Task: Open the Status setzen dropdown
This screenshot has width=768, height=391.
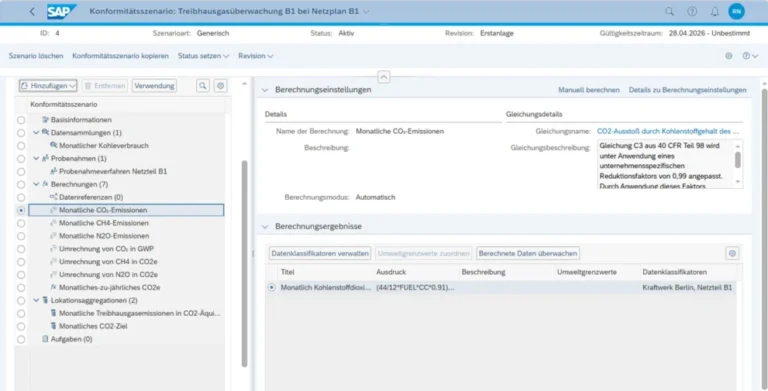Action: 203,56
